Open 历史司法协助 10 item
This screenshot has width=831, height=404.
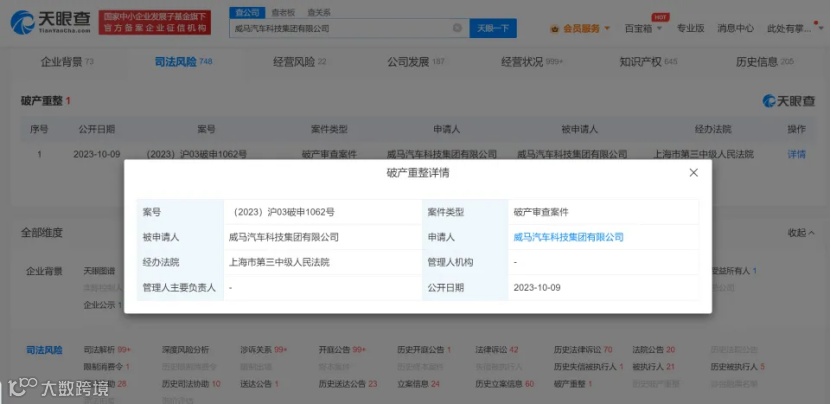coord(191,383)
